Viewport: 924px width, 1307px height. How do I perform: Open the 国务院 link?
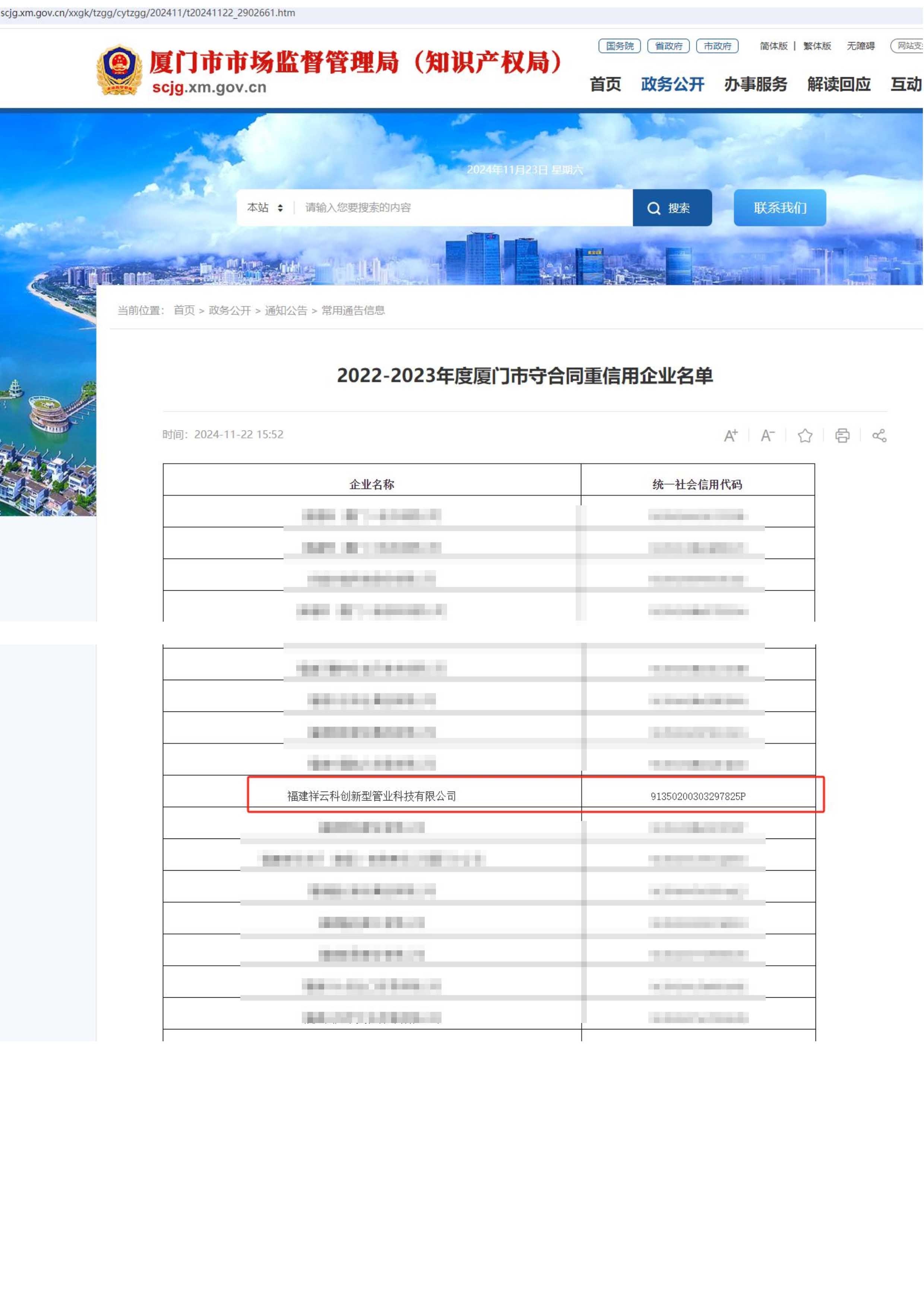(x=620, y=46)
